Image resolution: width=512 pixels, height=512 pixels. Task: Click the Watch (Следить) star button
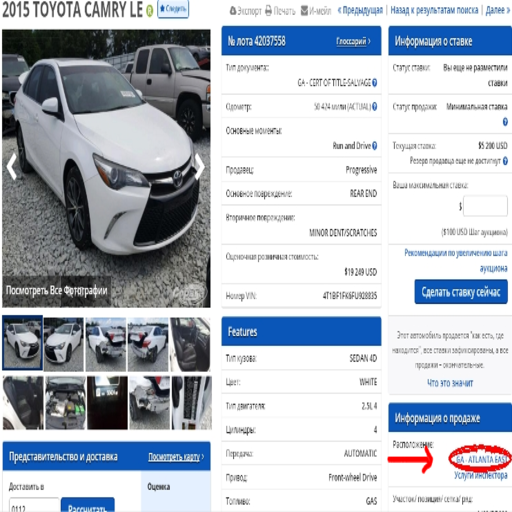pos(173,9)
